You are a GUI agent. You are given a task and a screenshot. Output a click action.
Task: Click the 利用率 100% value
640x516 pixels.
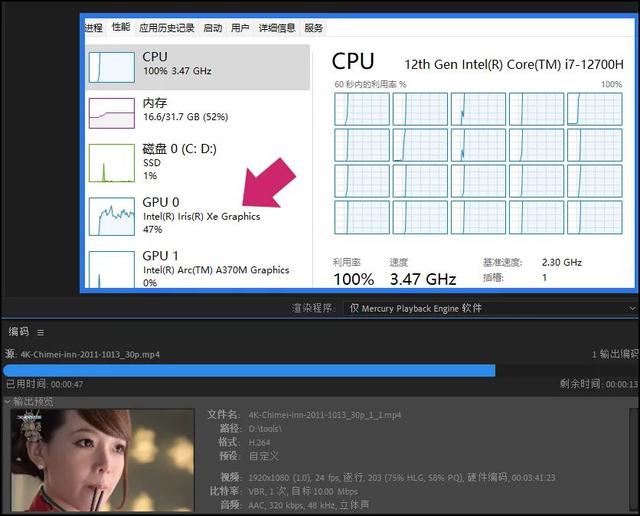[353, 280]
